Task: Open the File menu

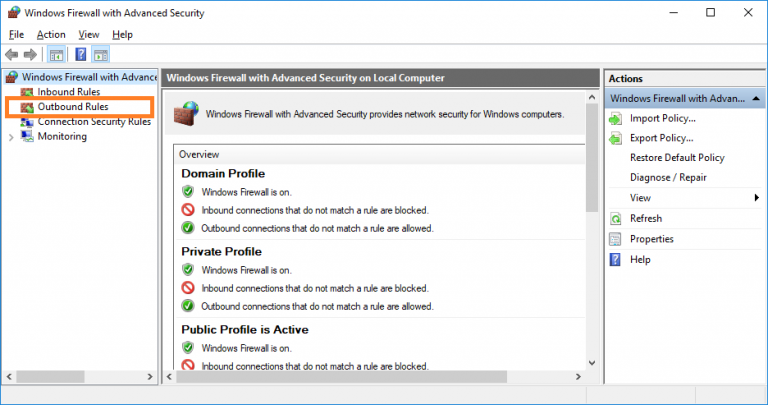Action: click(x=16, y=34)
